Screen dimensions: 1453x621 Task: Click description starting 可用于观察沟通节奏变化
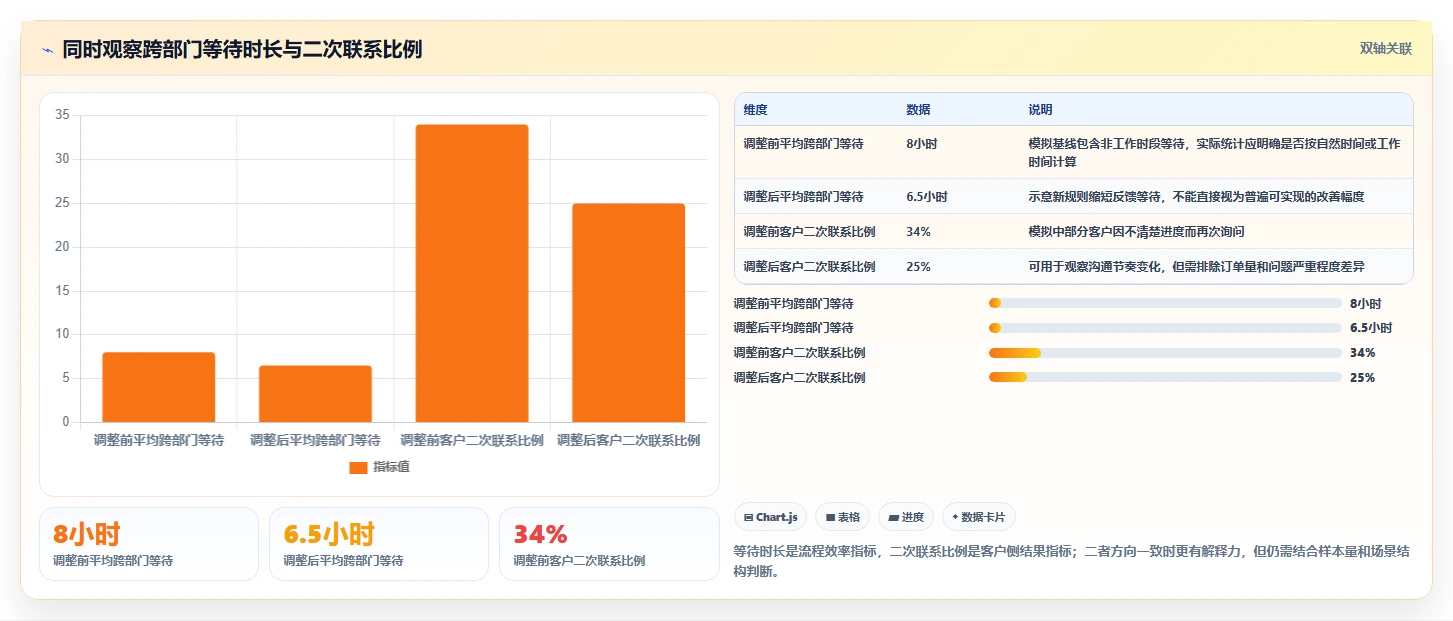pos(1196,267)
